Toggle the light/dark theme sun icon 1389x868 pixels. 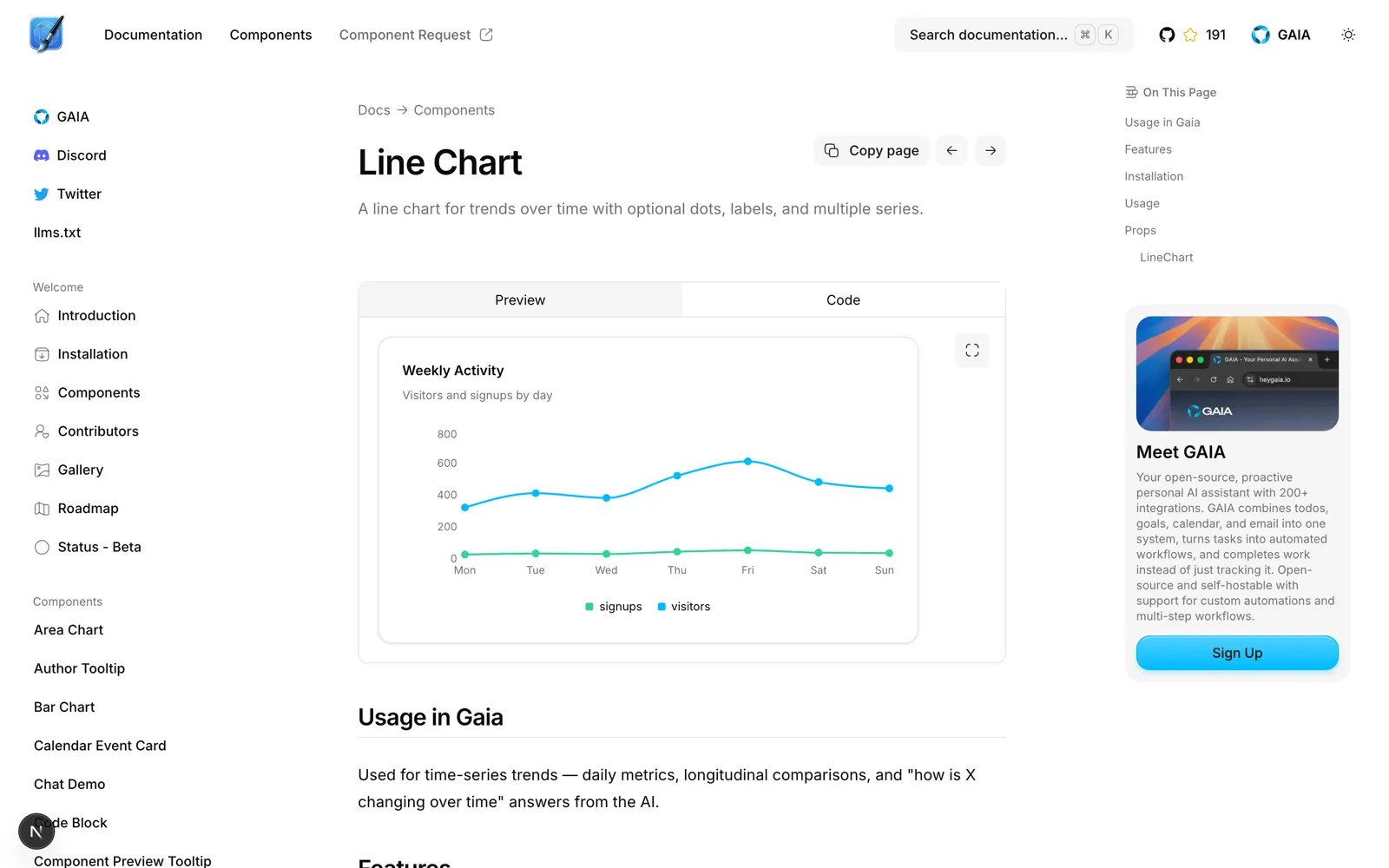[1348, 35]
